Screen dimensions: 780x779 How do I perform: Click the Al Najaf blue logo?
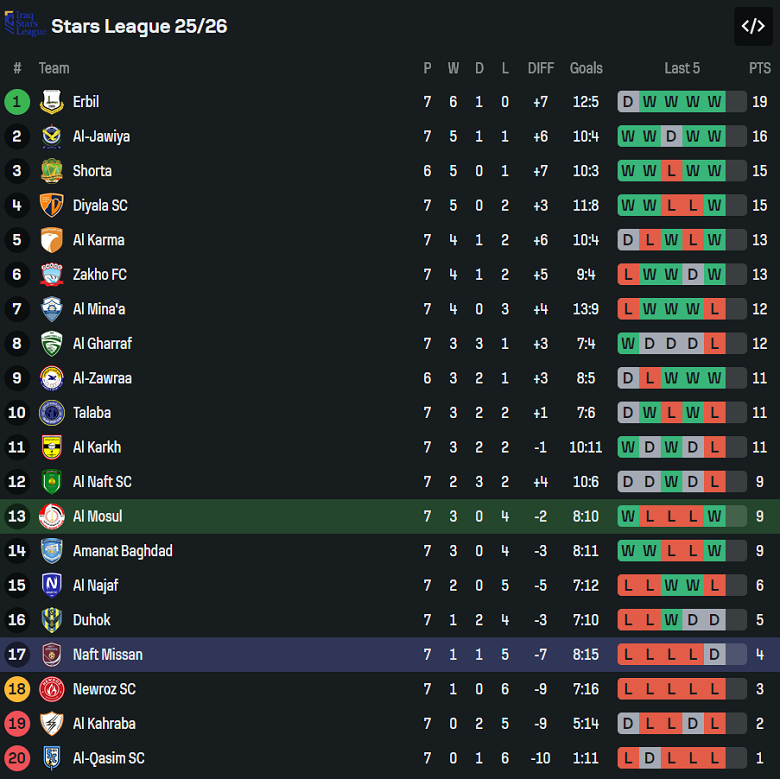click(x=51, y=585)
